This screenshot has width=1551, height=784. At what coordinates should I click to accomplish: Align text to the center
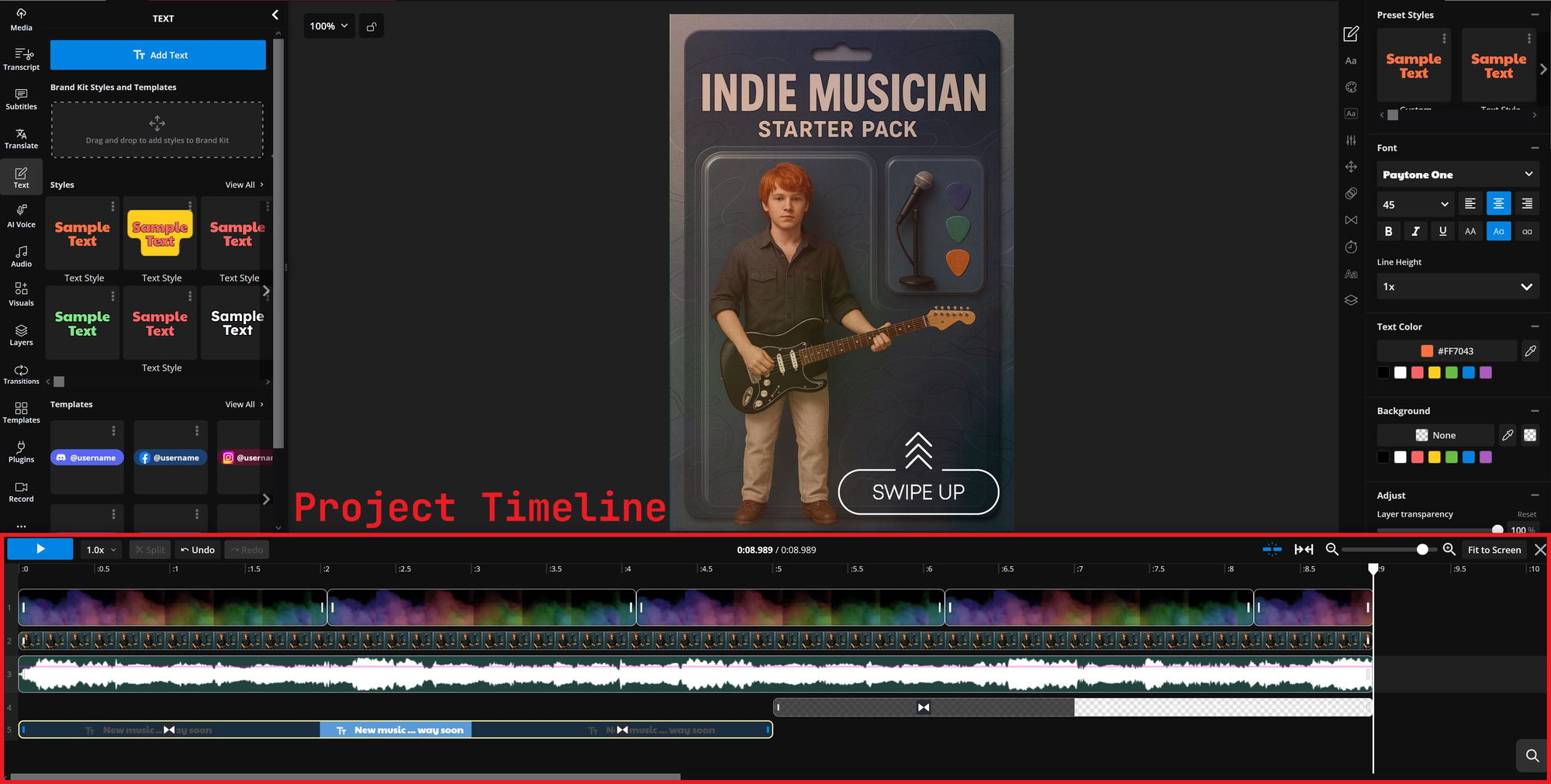(x=1498, y=204)
